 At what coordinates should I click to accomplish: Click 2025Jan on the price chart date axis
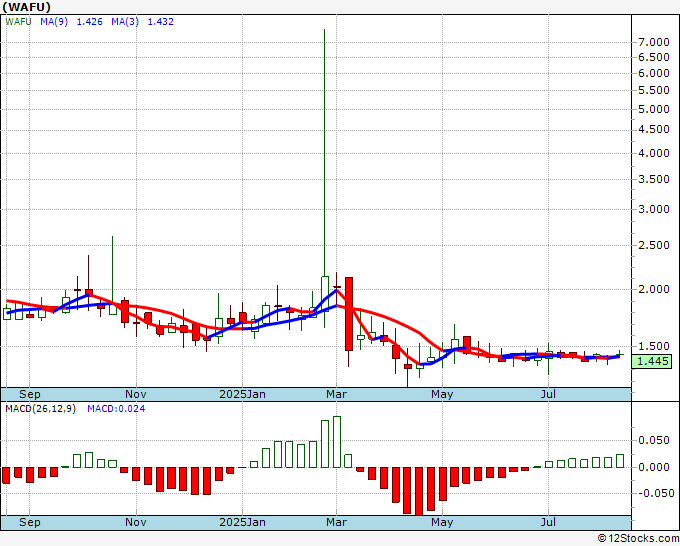tap(242, 394)
